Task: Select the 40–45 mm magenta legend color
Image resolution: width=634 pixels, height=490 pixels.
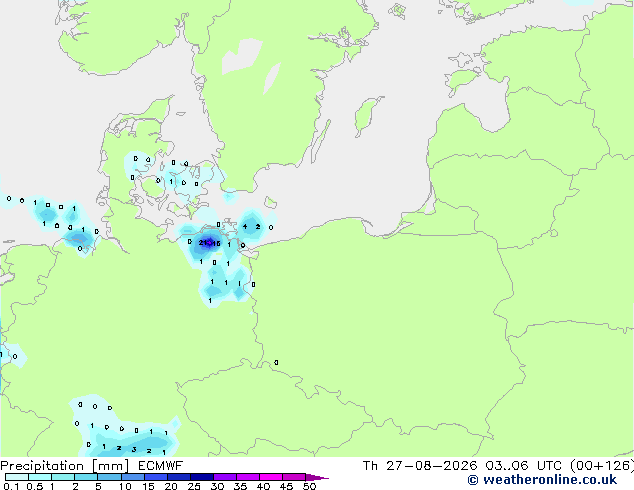Action: [271, 477]
